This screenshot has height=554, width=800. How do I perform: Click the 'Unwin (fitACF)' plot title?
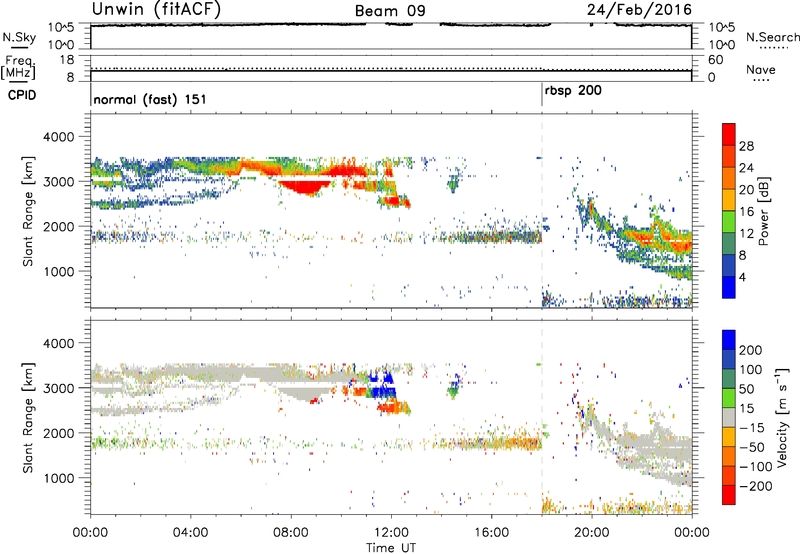tap(156, 9)
